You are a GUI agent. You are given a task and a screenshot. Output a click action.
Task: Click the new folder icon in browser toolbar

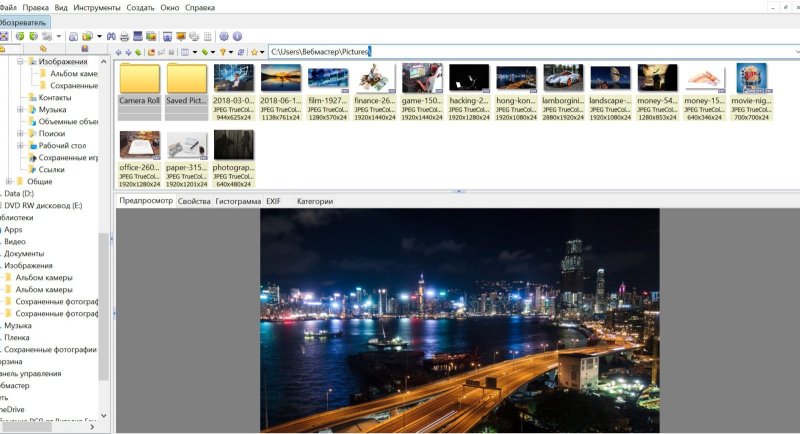pyautogui.click(x=151, y=52)
